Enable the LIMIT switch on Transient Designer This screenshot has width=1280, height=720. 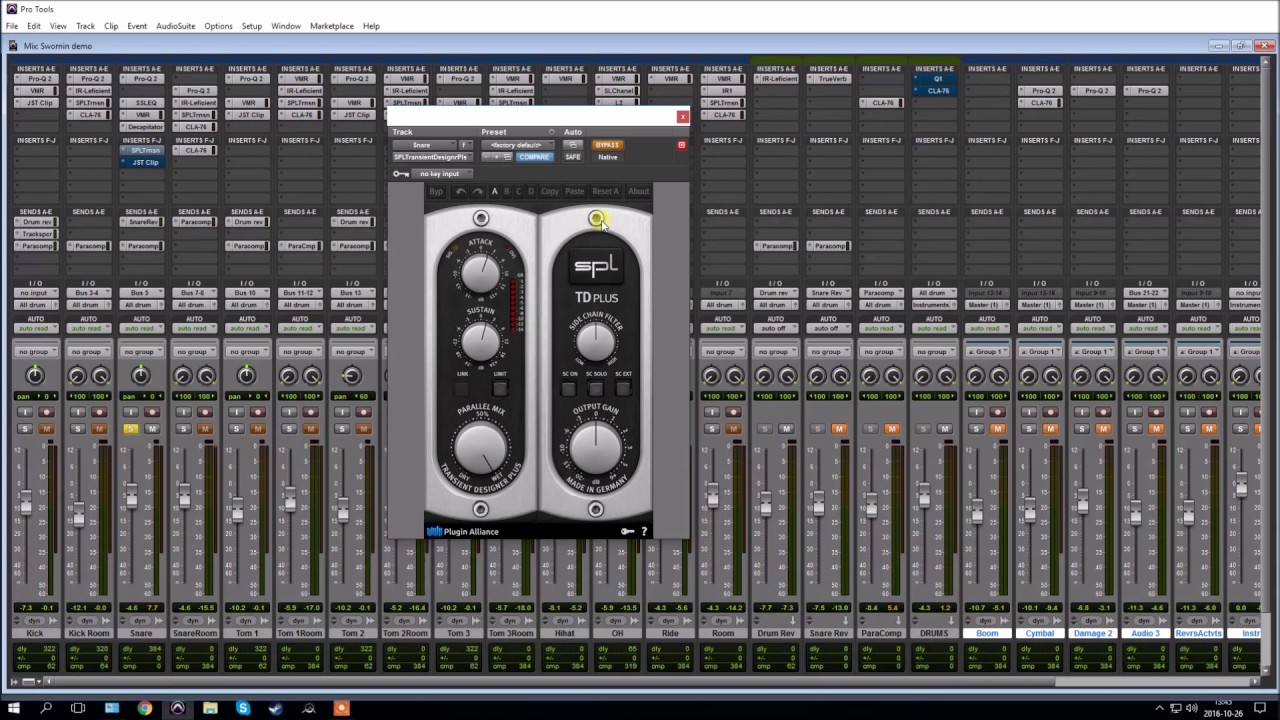click(500, 388)
